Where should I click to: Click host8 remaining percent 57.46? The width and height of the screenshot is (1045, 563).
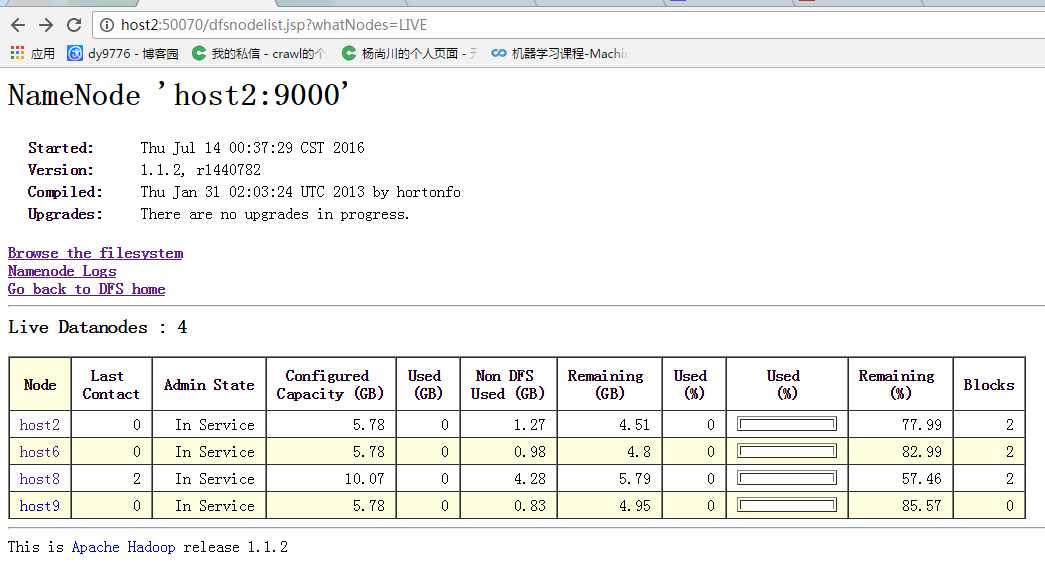point(922,479)
